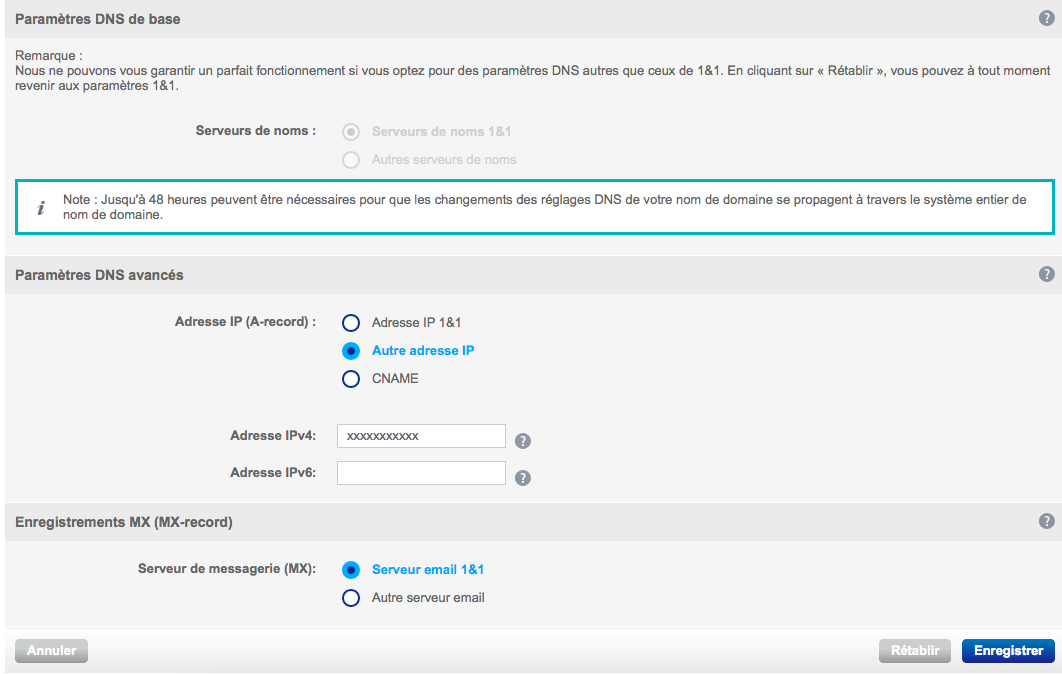Select Autre adresse IP radio button
This screenshot has height=674, width=1062.
(x=351, y=351)
